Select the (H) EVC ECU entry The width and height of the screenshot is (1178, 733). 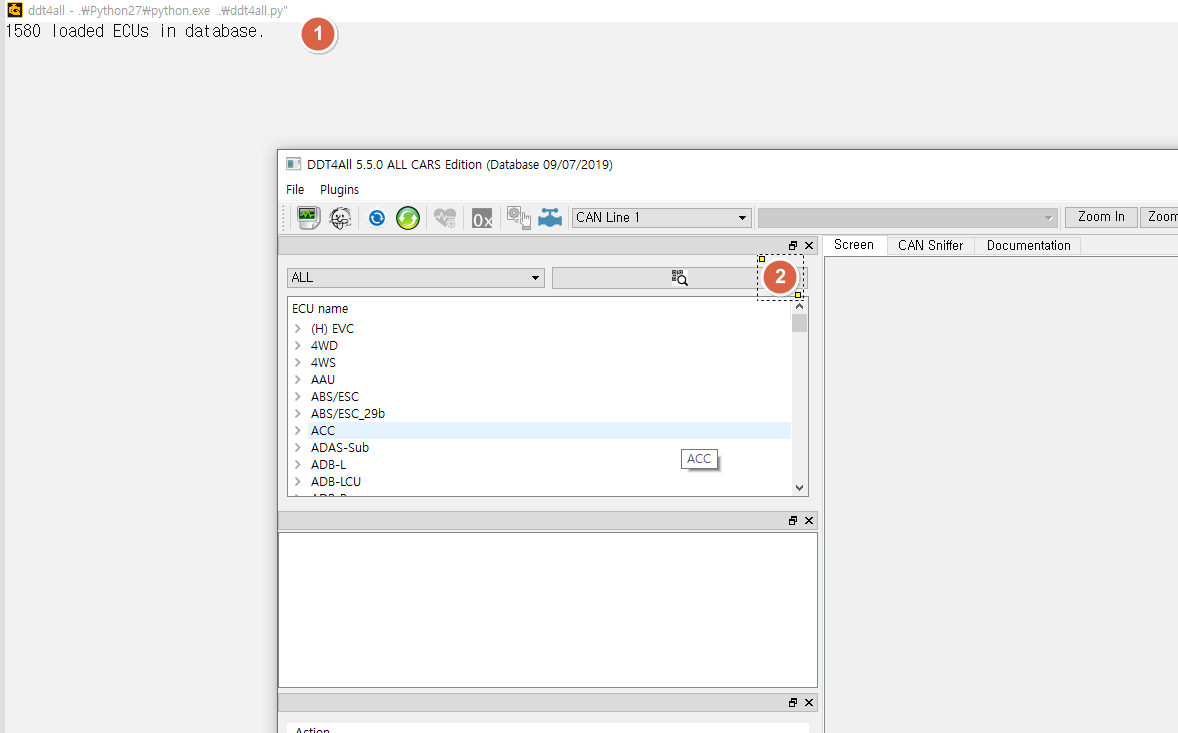coord(332,328)
